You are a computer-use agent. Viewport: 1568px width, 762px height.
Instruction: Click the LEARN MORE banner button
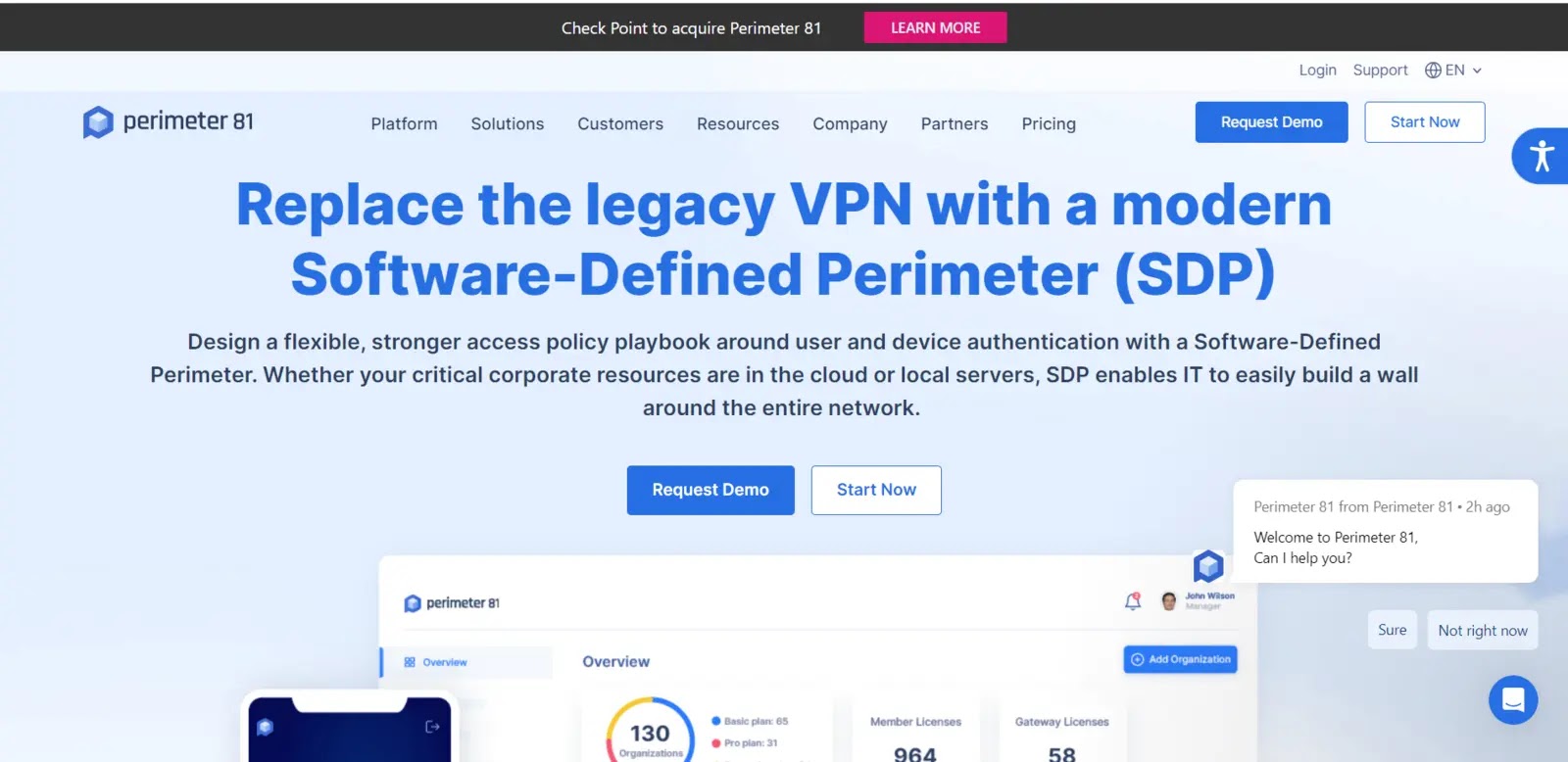(935, 27)
